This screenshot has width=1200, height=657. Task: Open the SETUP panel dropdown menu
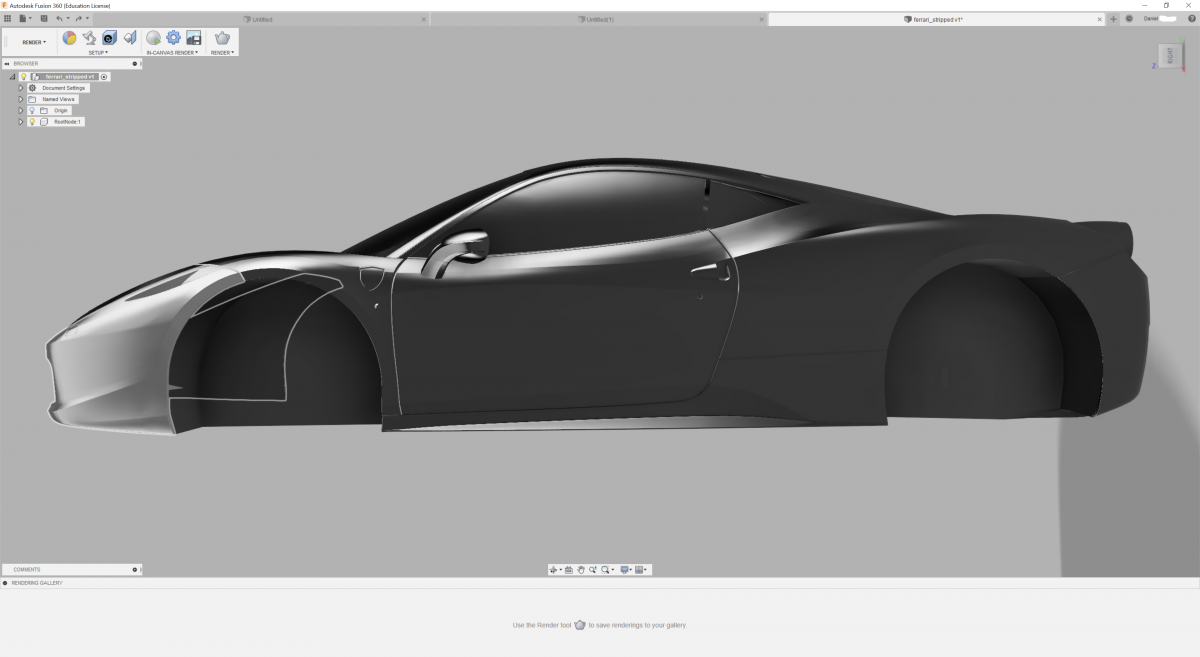[x=98, y=52]
